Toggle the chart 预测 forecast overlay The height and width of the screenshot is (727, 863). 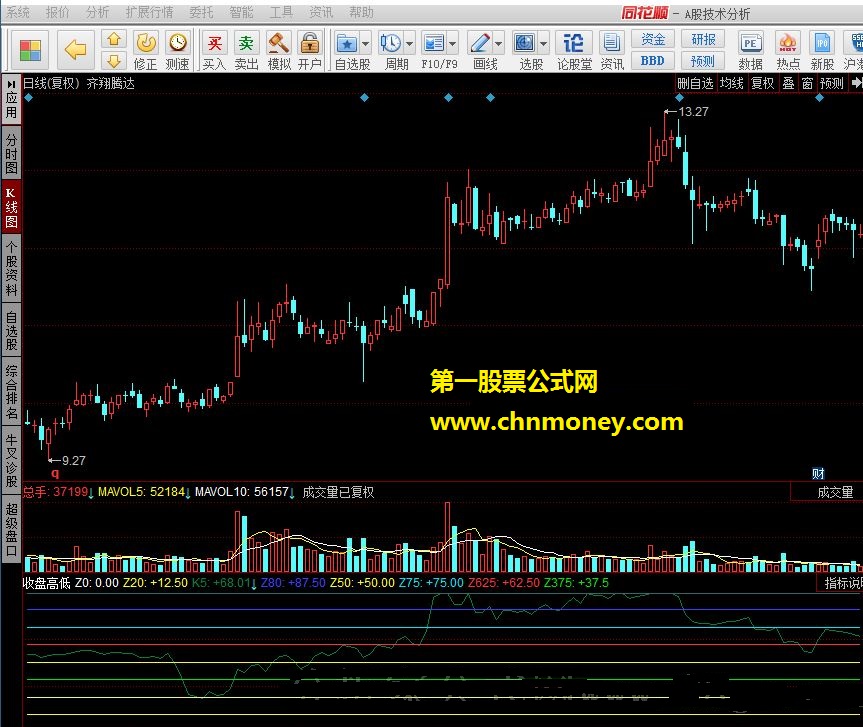(x=831, y=83)
